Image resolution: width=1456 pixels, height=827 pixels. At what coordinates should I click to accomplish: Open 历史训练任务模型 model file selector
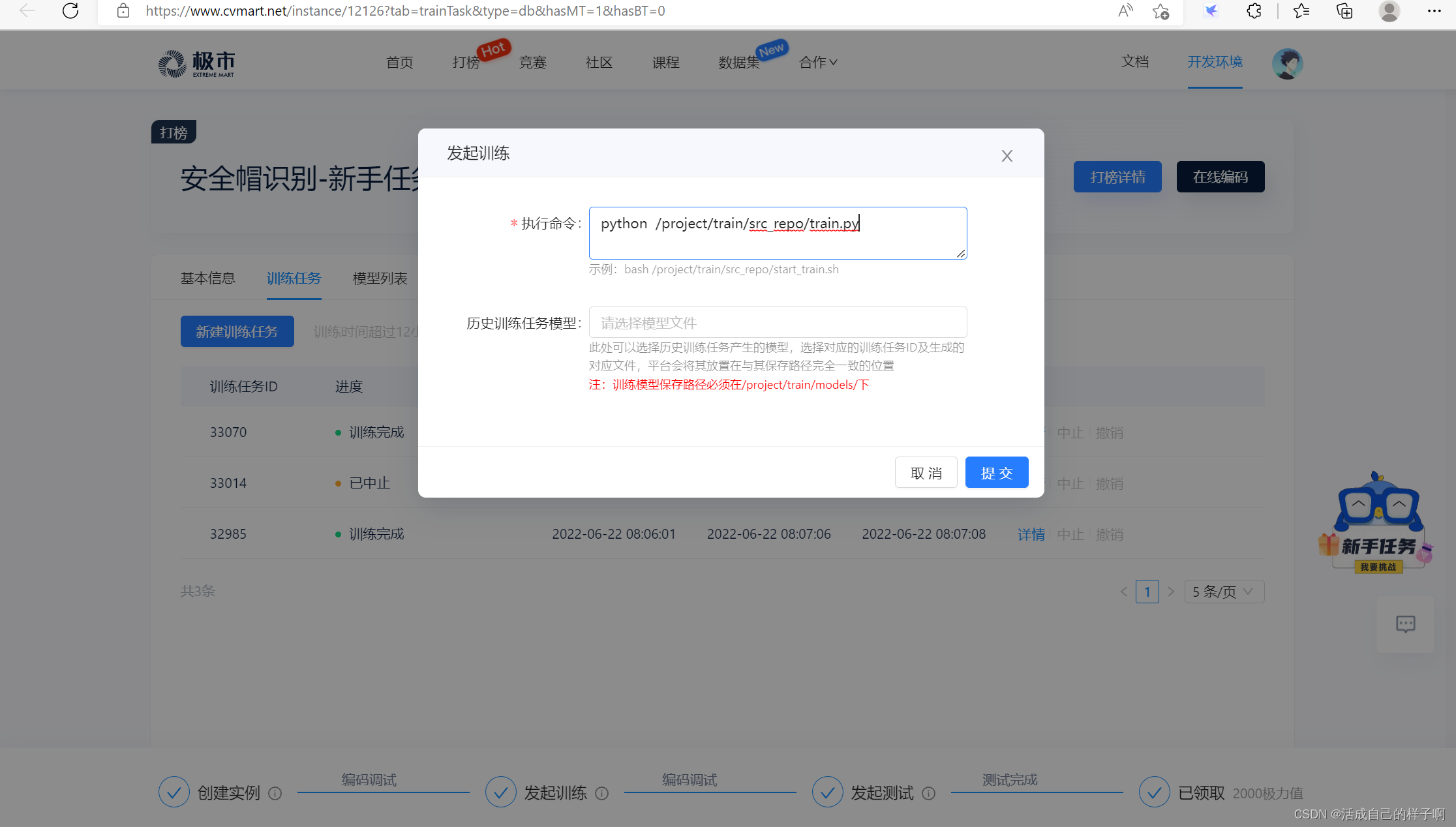[778, 323]
